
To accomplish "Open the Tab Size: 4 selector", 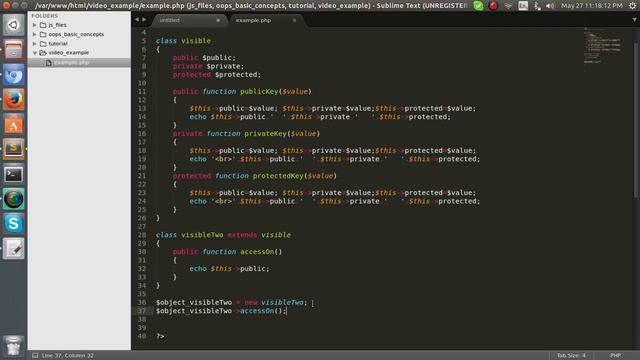I will click(x=571, y=356).
